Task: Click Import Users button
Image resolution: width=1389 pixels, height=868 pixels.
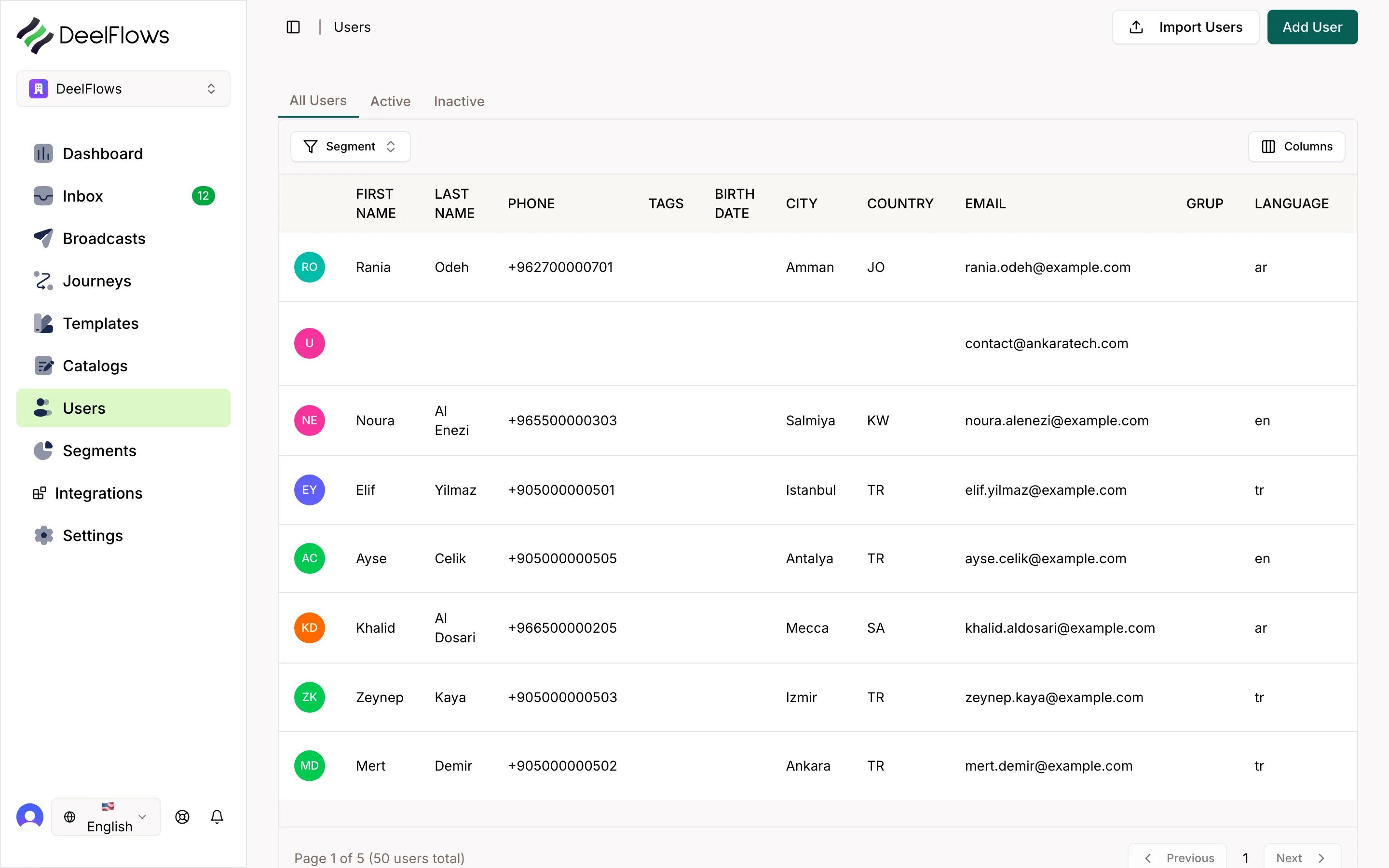Action: pos(1186,27)
